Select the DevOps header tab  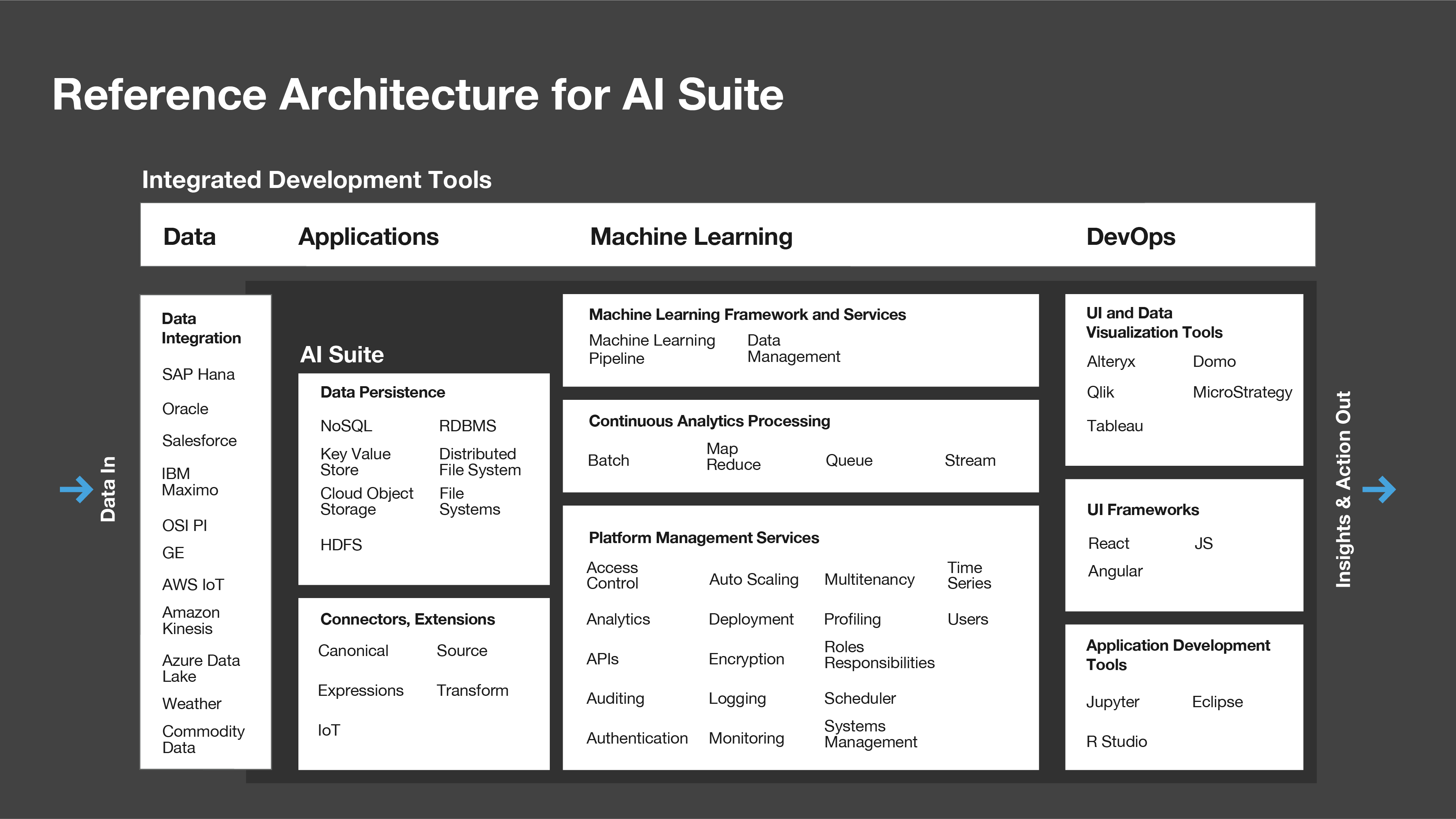click(x=1130, y=236)
